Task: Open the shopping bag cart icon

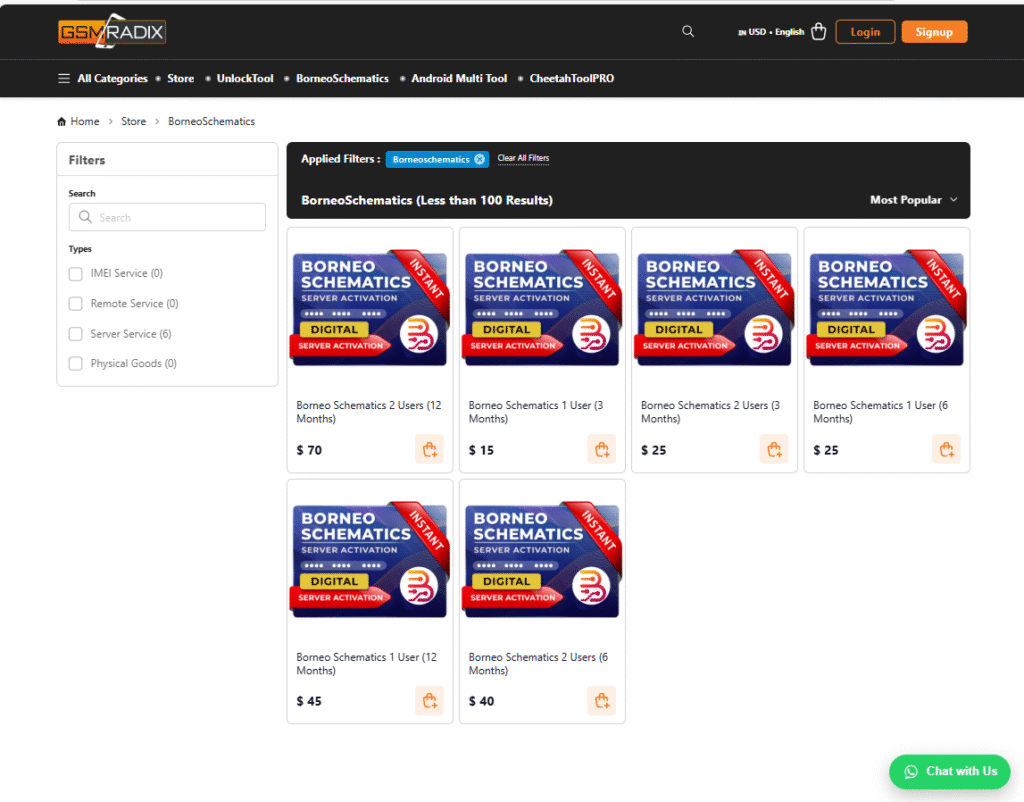Action: pyautogui.click(x=819, y=32)
